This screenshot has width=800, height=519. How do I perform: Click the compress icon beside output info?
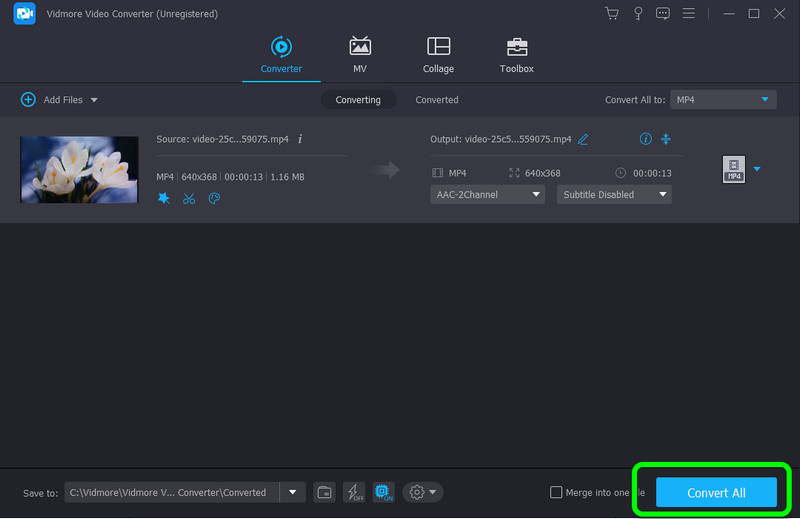(x=667, y=139)
